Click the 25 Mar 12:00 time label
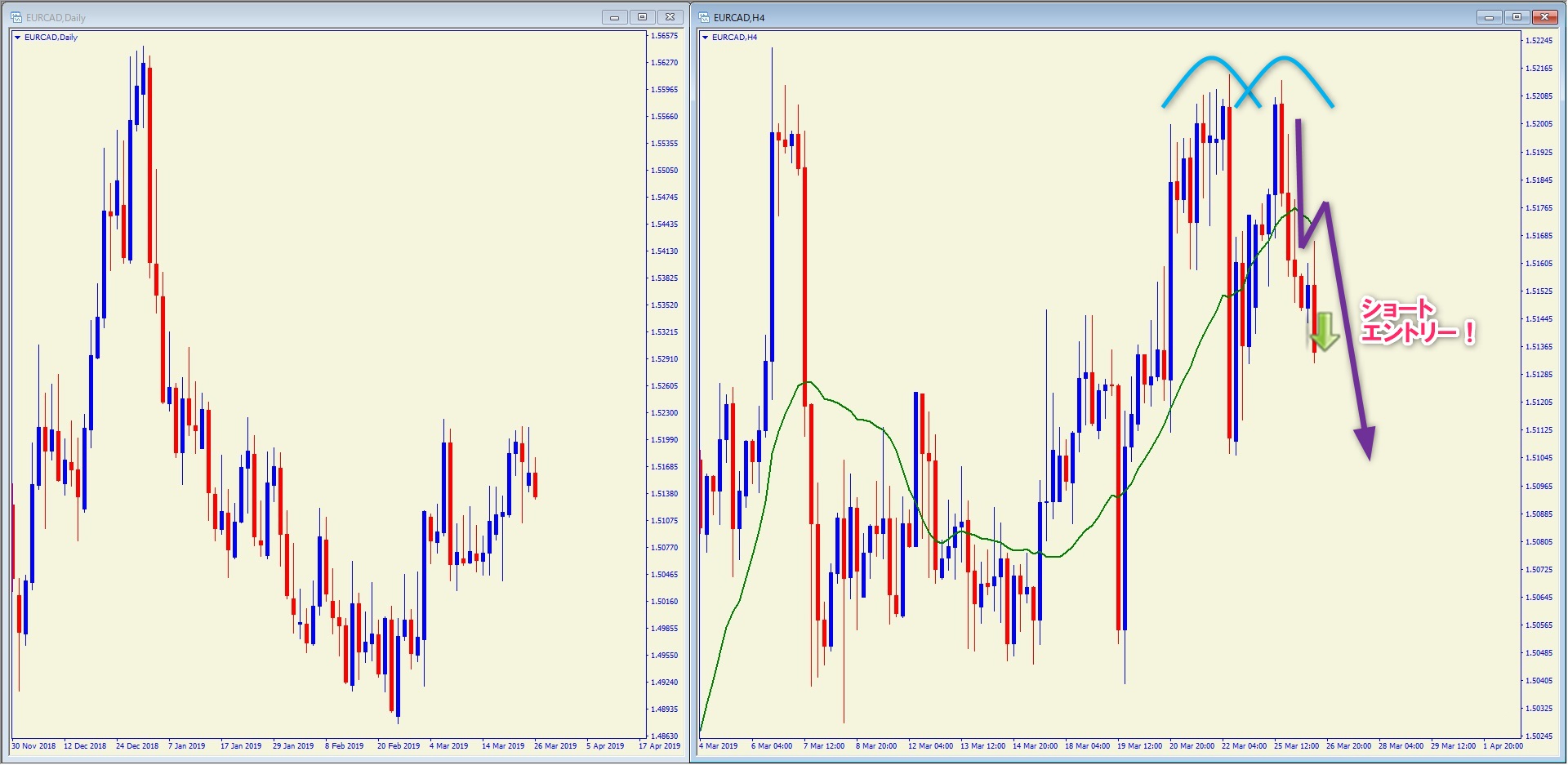The width and height of the screenshot is (1568, 765). (1296, 746)
